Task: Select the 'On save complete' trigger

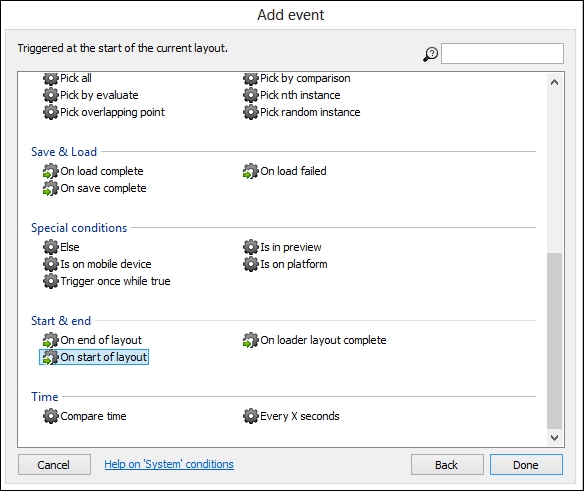Action: coord(94,189)
